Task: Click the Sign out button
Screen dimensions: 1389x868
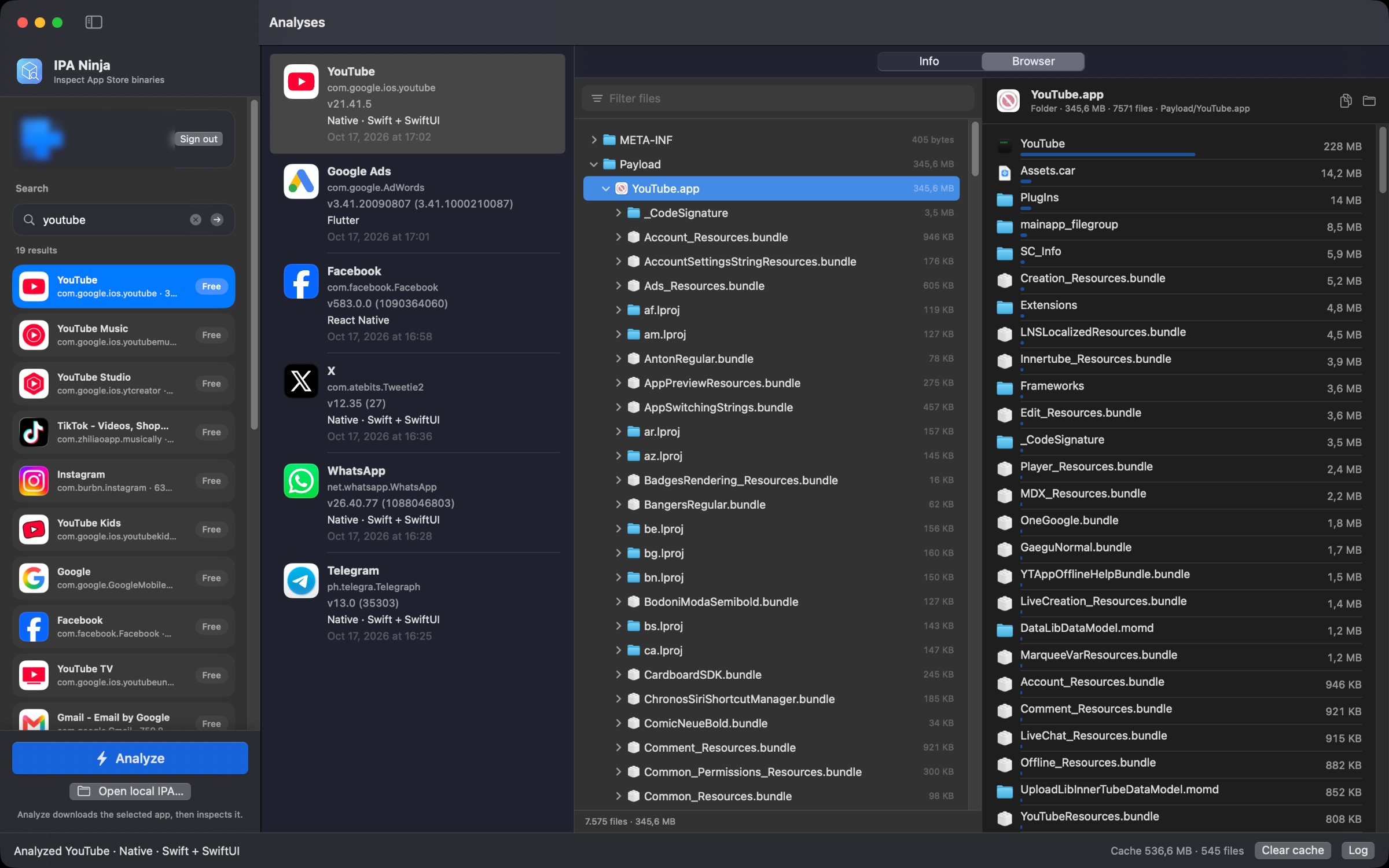Action: pyautogui.click(x=199, y=139)
